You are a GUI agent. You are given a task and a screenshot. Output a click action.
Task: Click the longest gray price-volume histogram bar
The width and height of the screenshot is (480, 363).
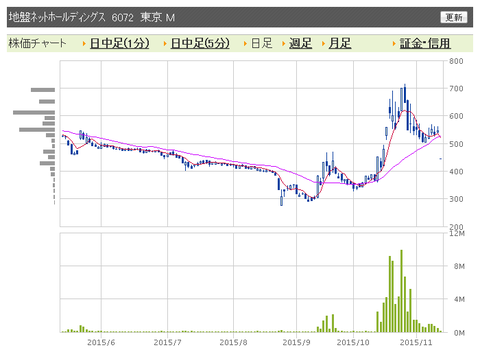(x=34, y=113)
